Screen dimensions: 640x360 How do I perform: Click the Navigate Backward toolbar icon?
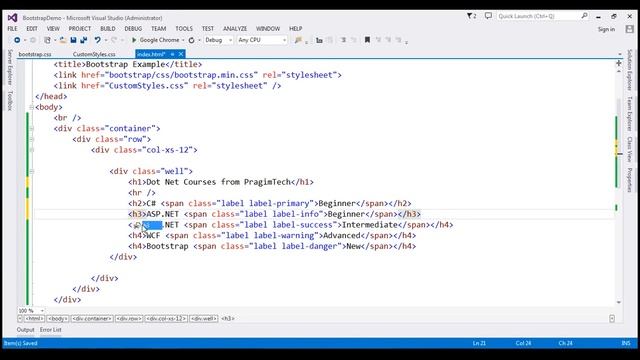pyautogui.click(x=17, y=40)
